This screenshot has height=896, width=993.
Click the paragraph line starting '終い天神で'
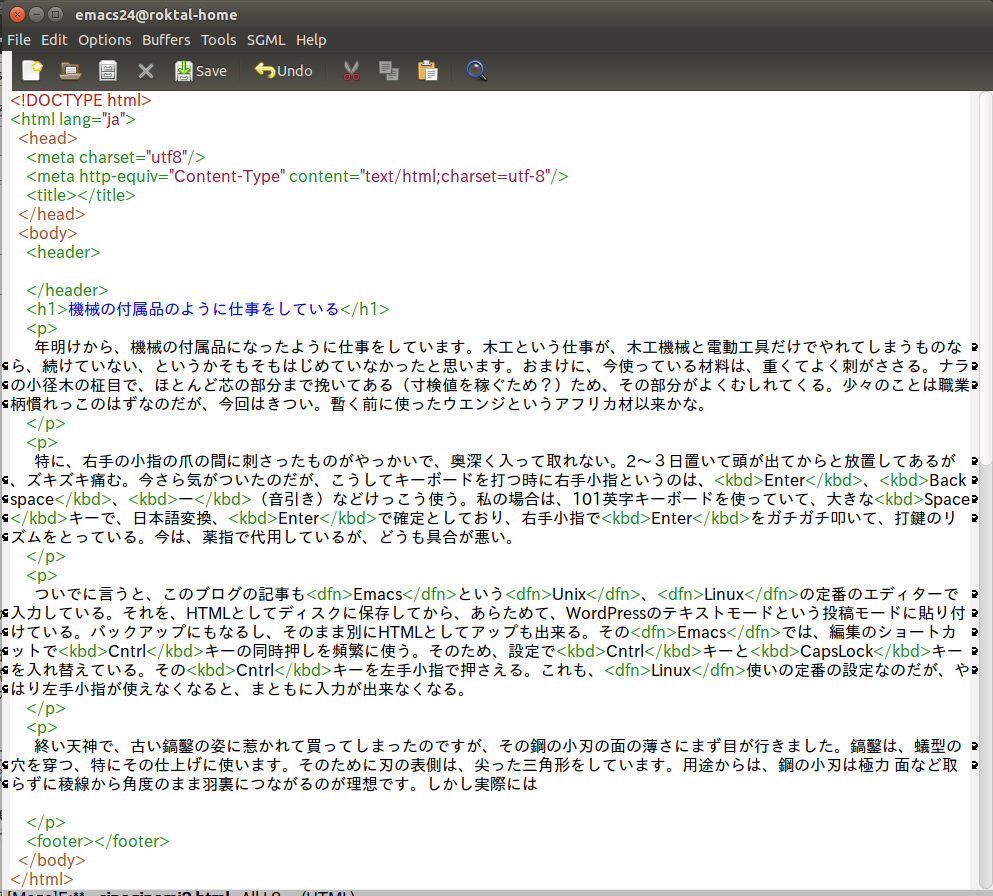point(498,746)
